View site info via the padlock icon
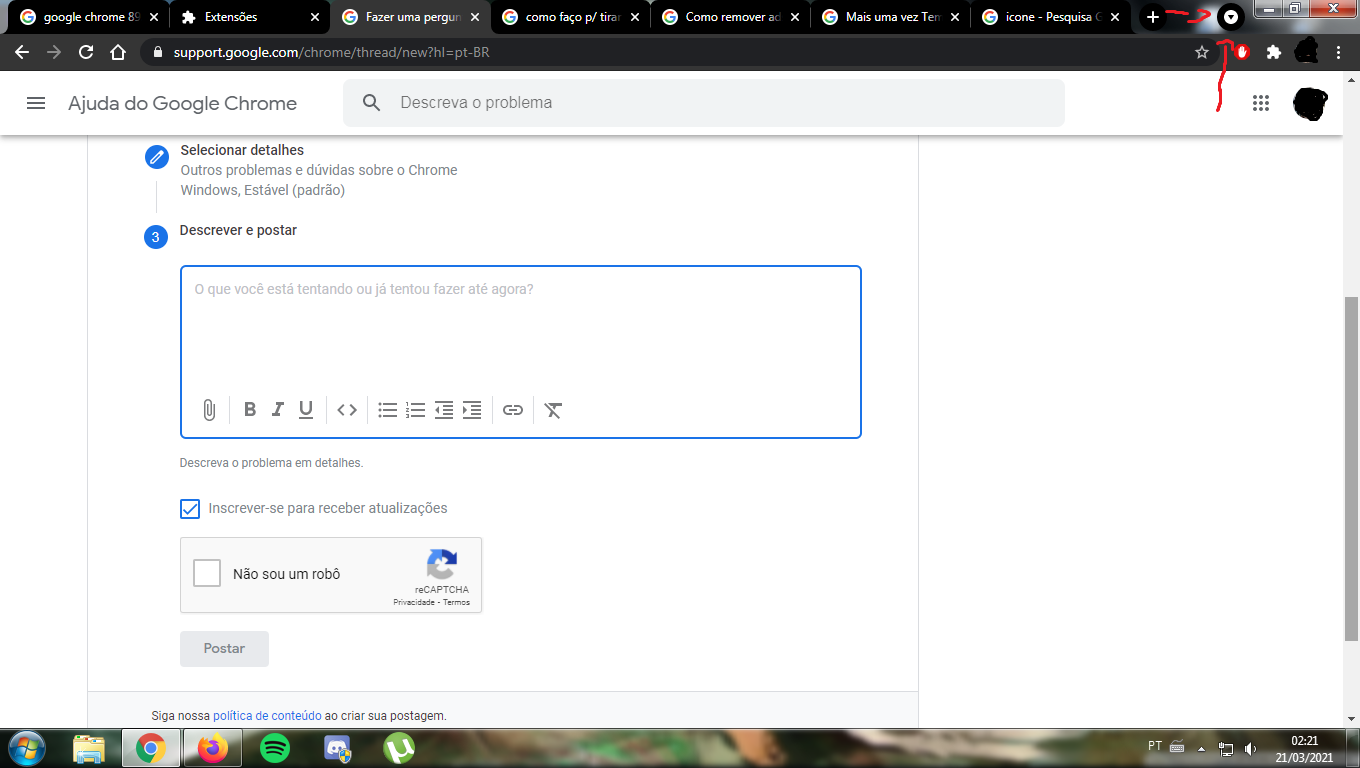The image size is (1360, 768). [x=158, y=52]
